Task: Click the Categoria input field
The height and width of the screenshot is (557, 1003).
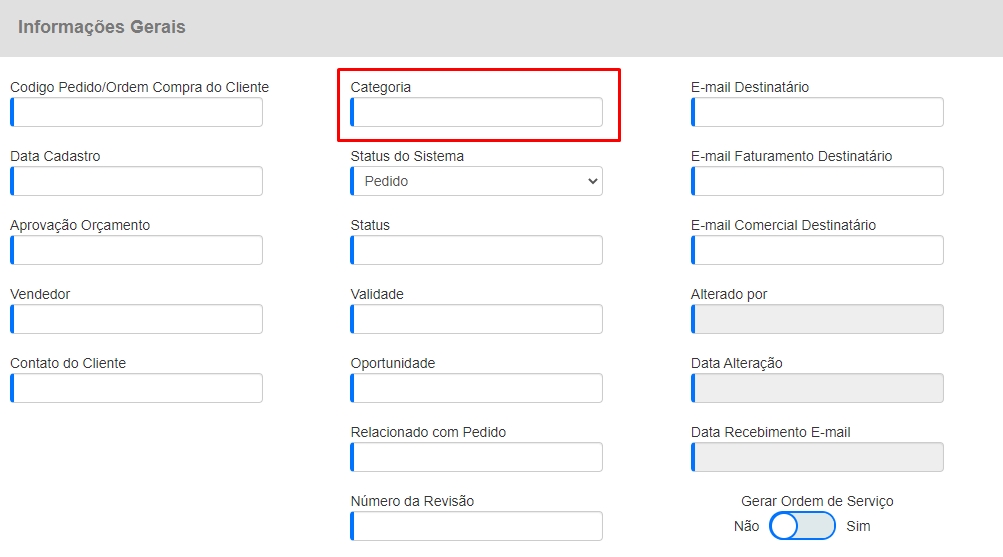Action: [477, 112]
